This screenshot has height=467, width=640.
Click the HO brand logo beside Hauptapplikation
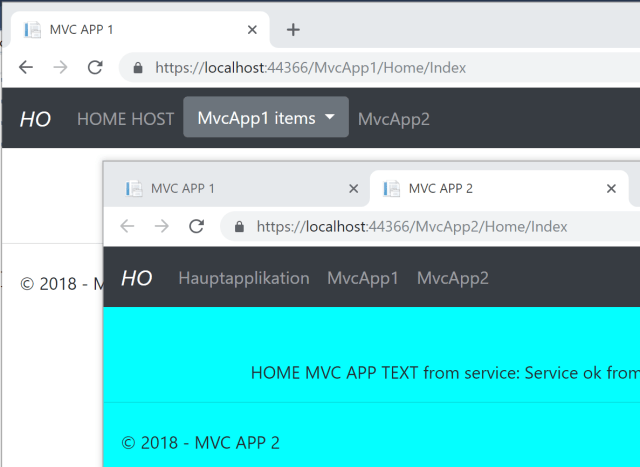(x=137, y=278)
